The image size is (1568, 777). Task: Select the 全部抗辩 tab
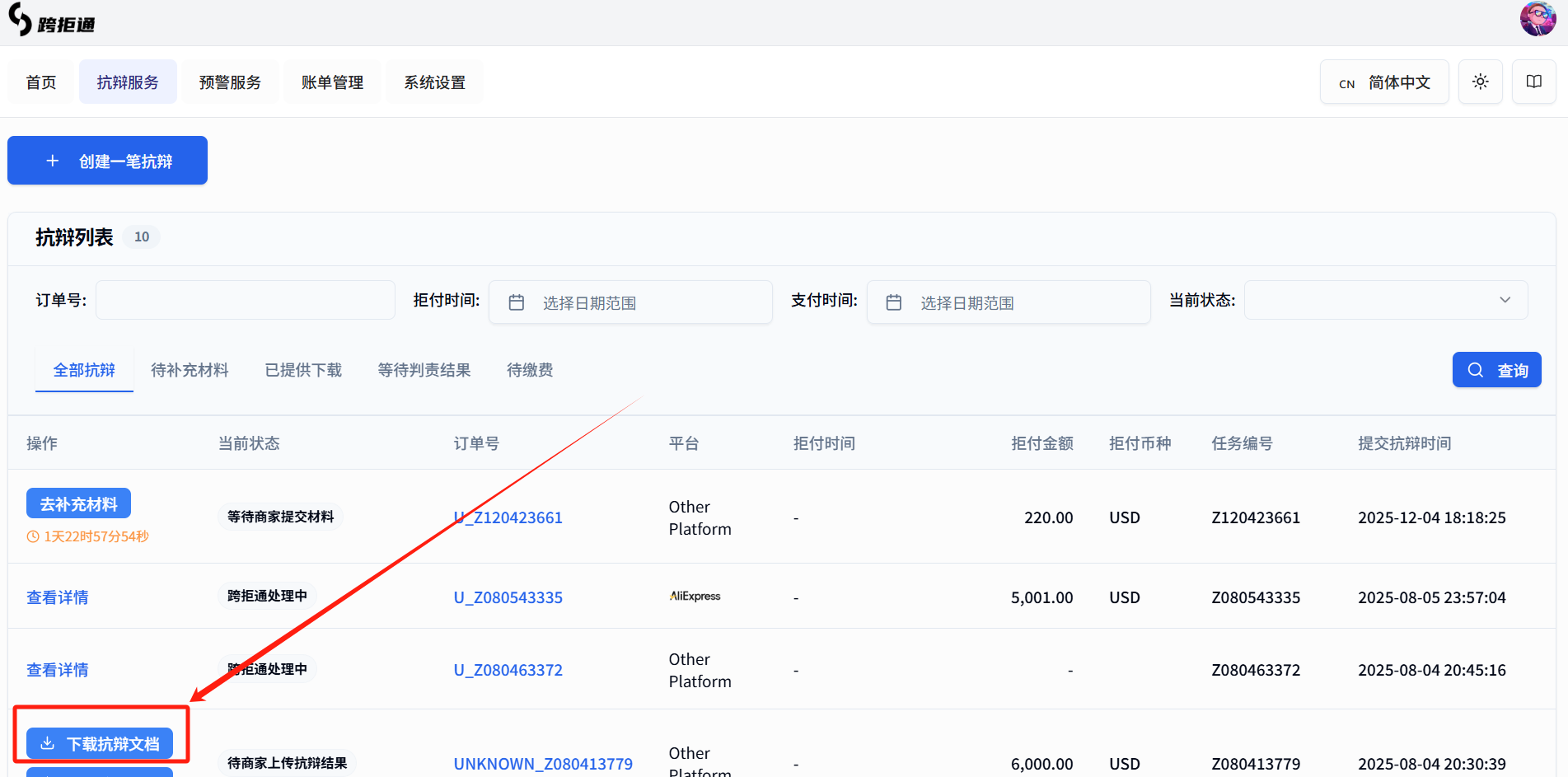coord(84,370)
